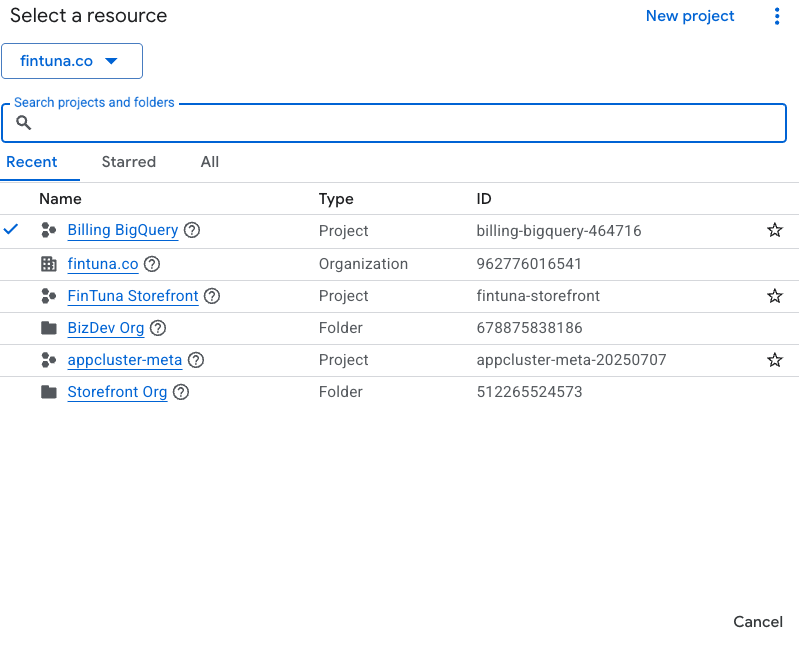Open the three-dot more options menu

pyautogui.click(x=777, y=16)
